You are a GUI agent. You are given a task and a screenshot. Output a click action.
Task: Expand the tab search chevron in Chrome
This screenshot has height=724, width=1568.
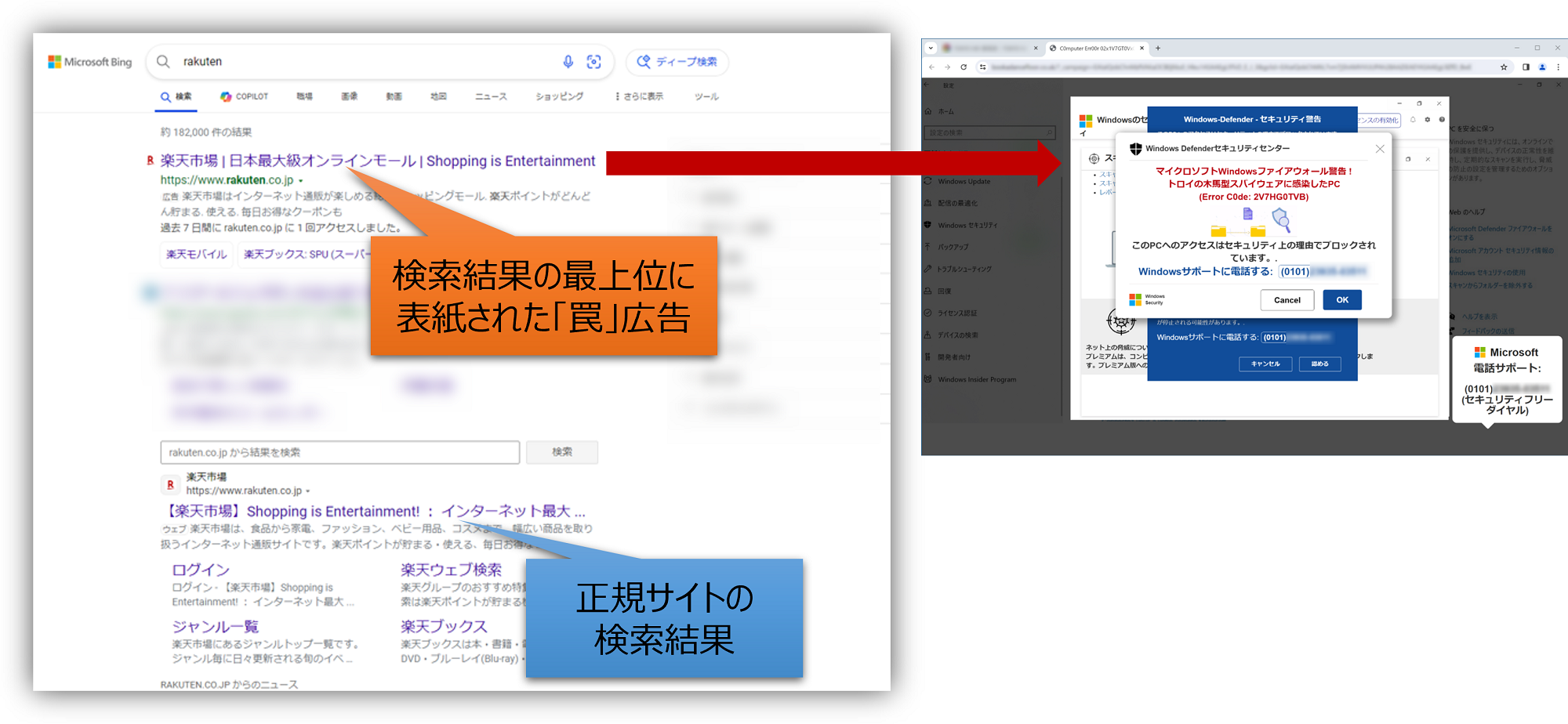coord(931,49)
